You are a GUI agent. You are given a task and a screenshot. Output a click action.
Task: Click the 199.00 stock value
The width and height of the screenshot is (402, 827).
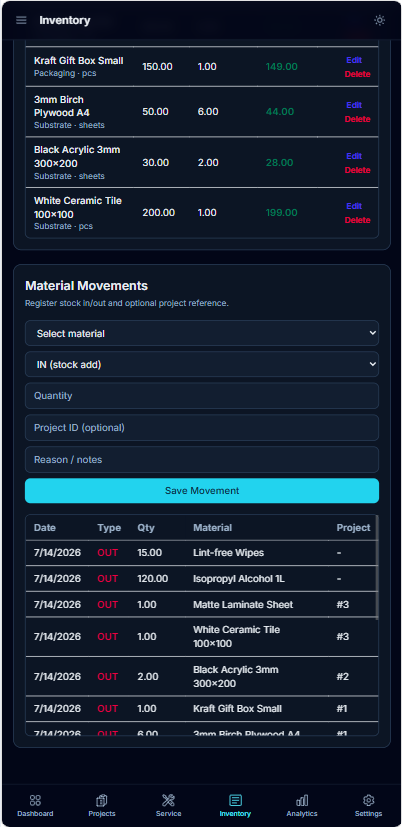pos(282,213)
